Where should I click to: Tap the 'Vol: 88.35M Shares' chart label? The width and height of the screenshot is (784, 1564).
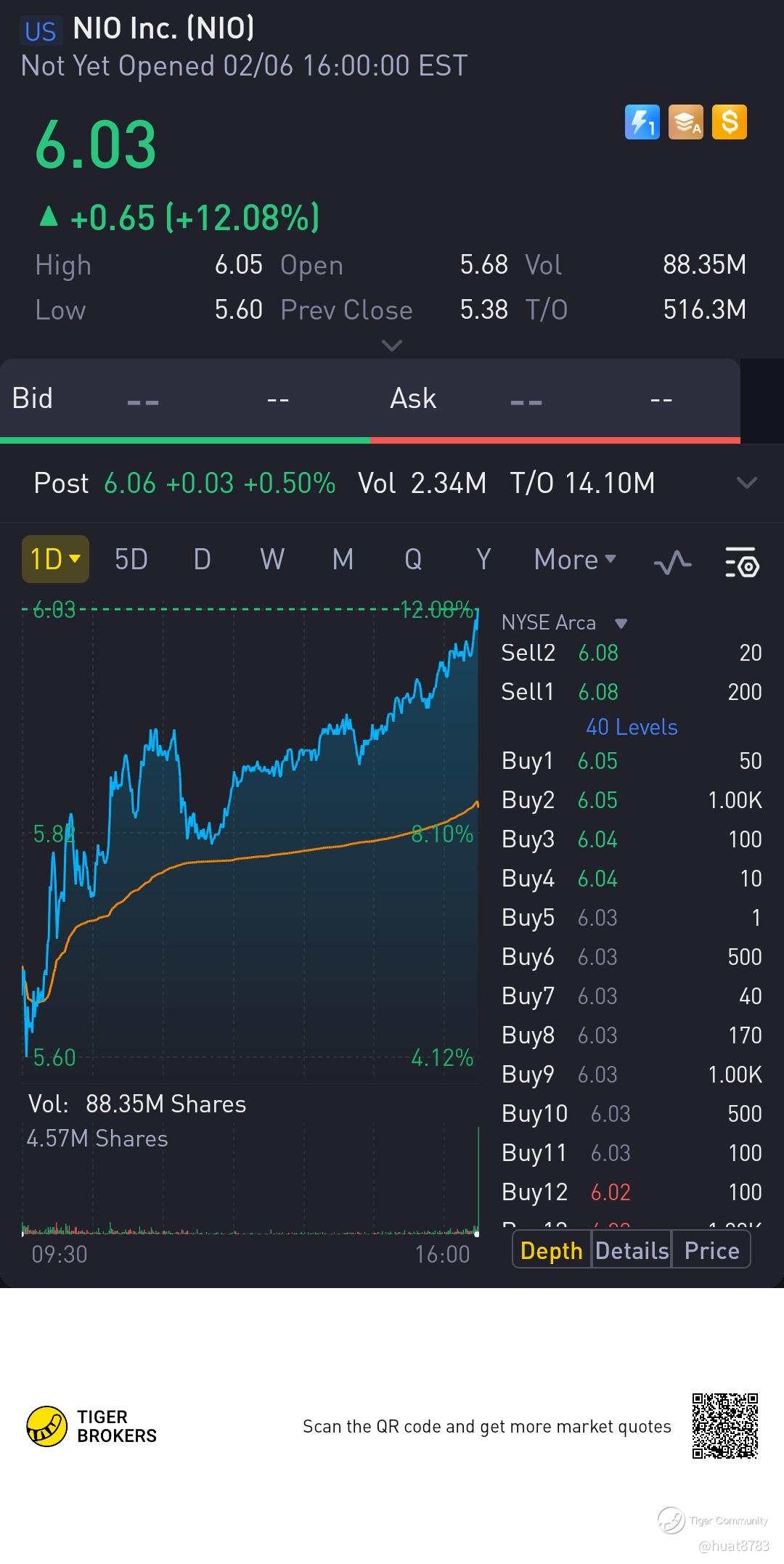coord(137,1104)
